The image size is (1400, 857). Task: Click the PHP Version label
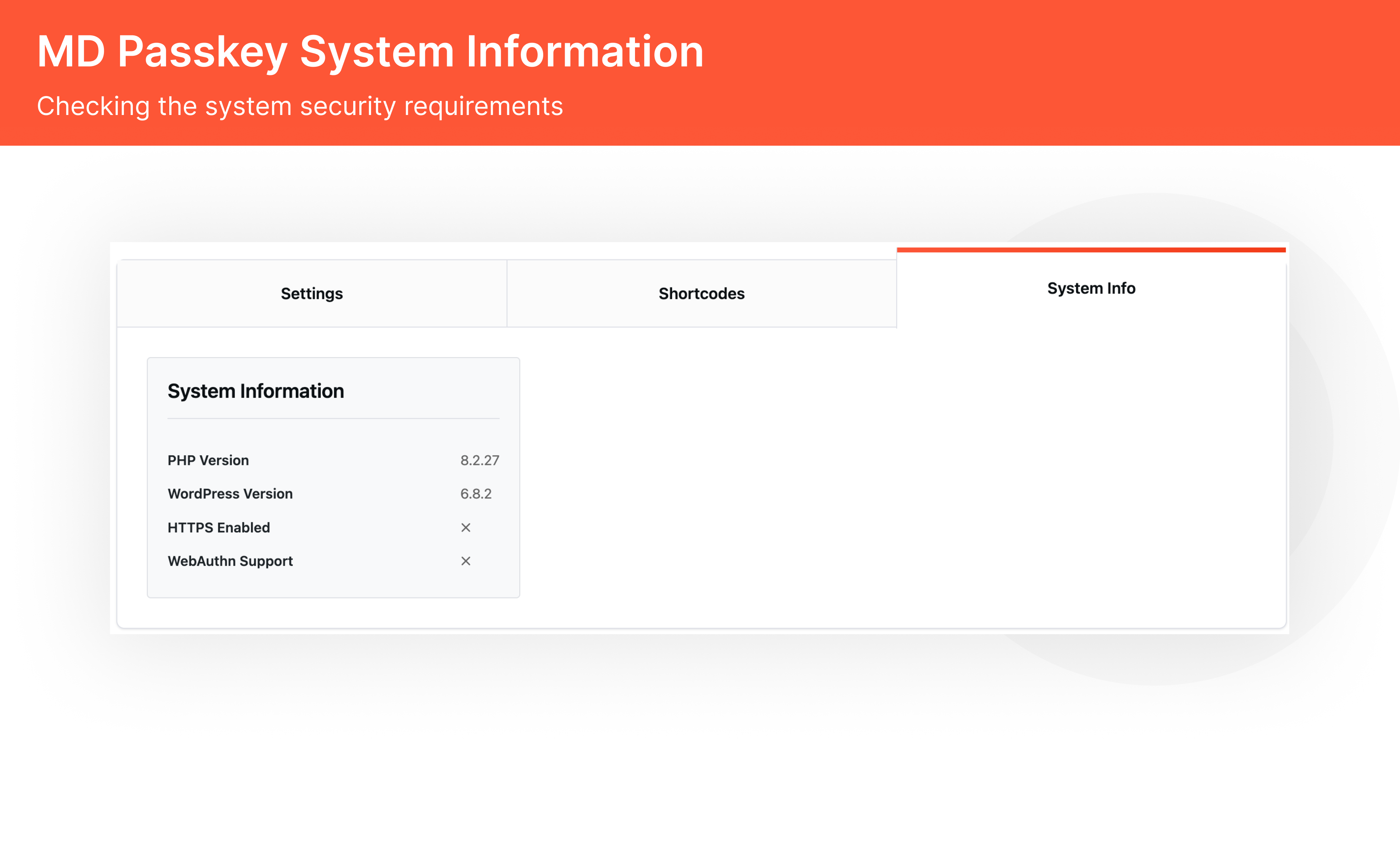pos(208,460)
